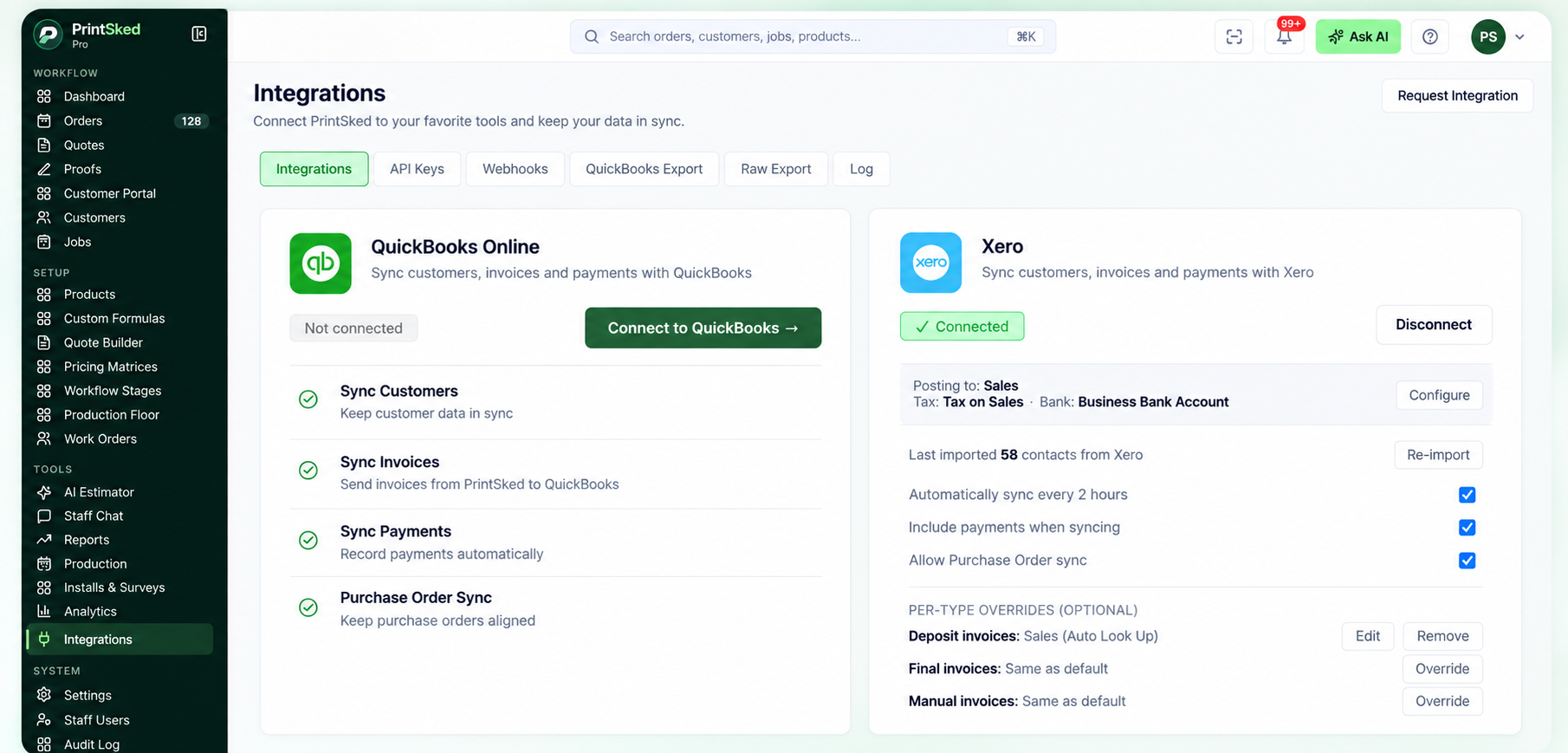The image size is (1568, 753).
Task: Click Request Integration button
Action: point(1457,95)
